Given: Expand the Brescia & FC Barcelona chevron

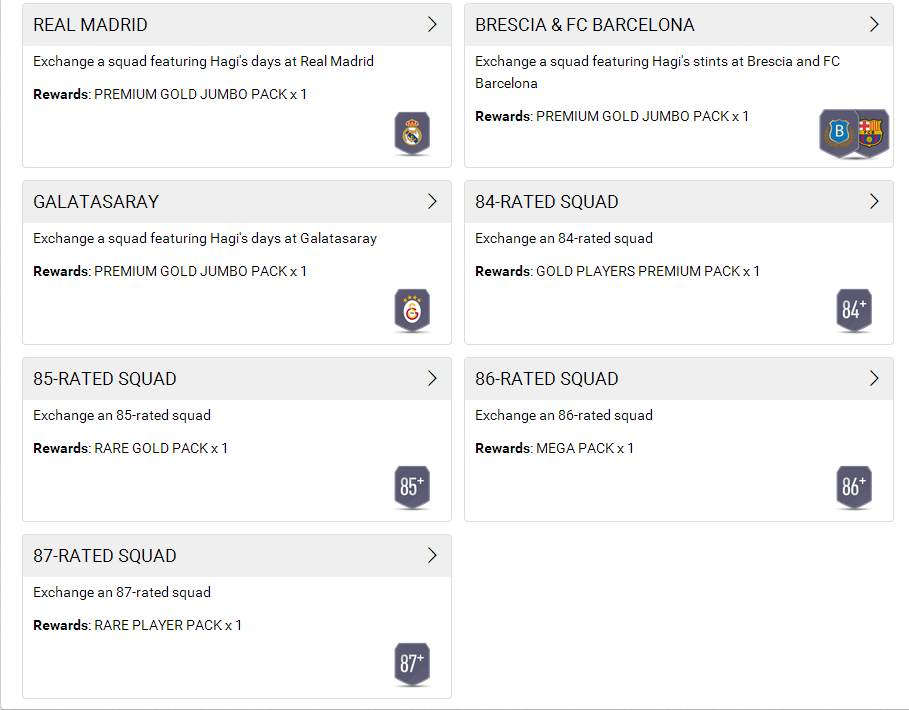Looking at the screenshot, I should 874,25.
